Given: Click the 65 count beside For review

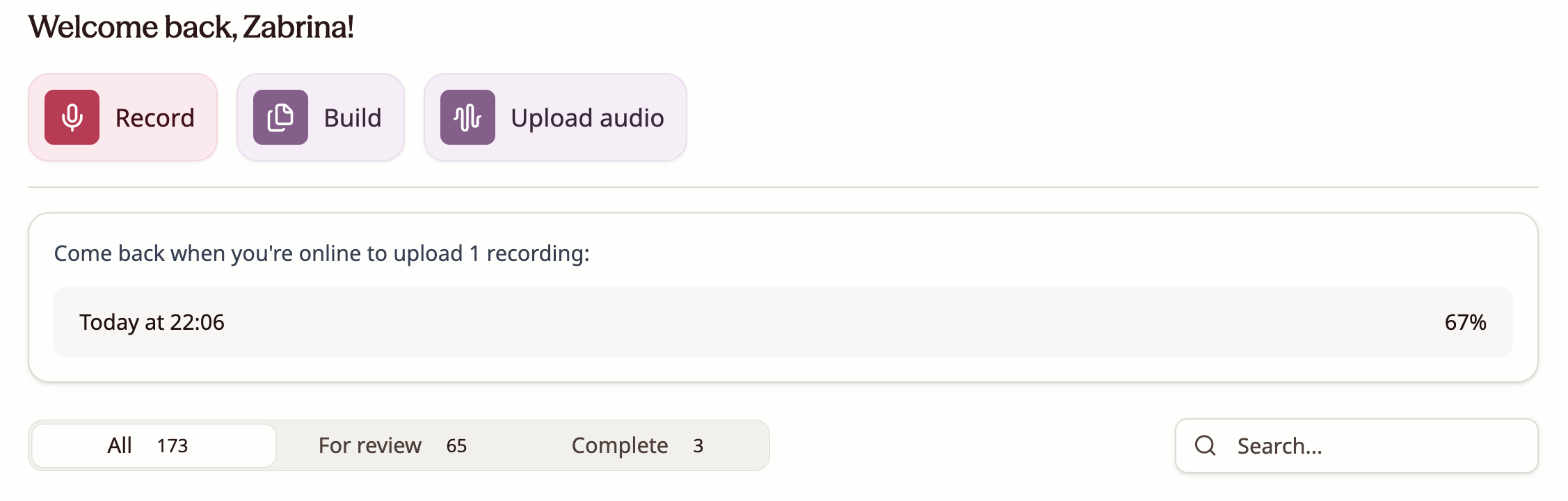Looking at the screenshot, I should point(456,445).
